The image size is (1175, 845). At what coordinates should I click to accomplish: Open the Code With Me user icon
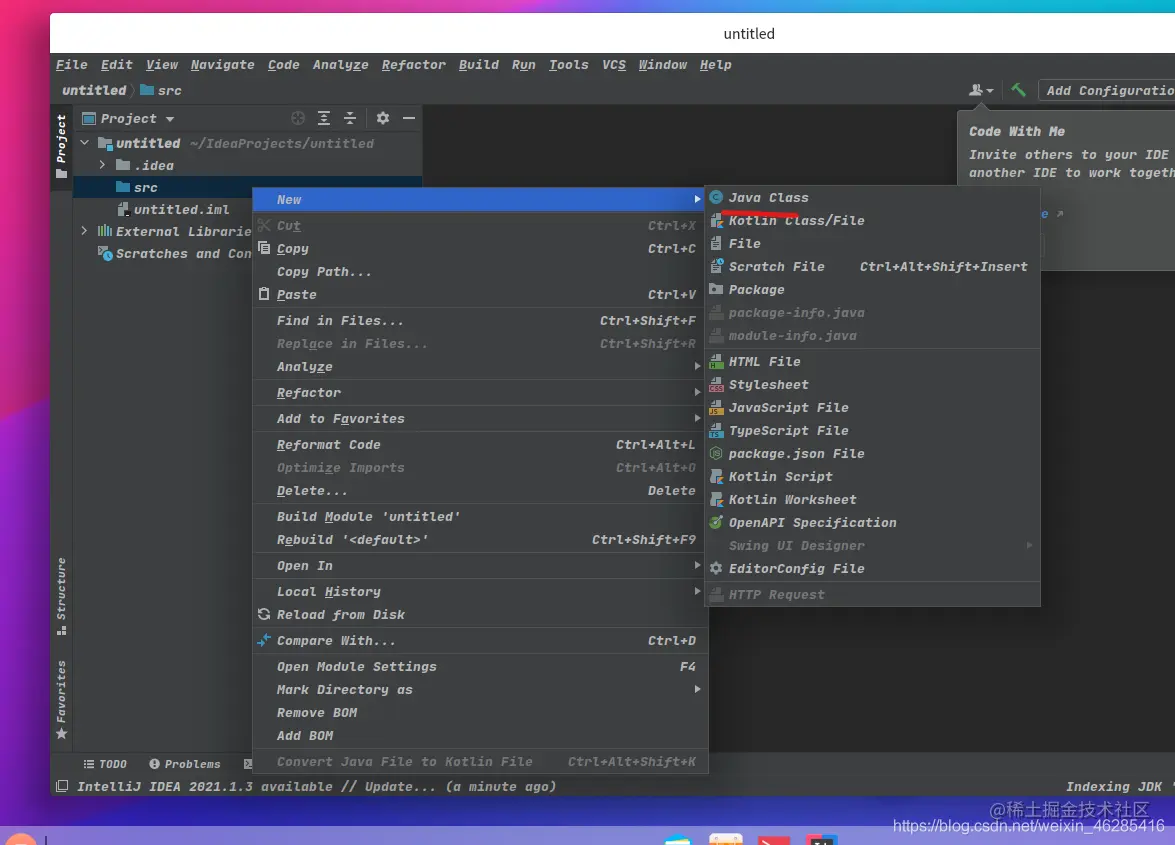pyautogui.click(x=980, y=90)
